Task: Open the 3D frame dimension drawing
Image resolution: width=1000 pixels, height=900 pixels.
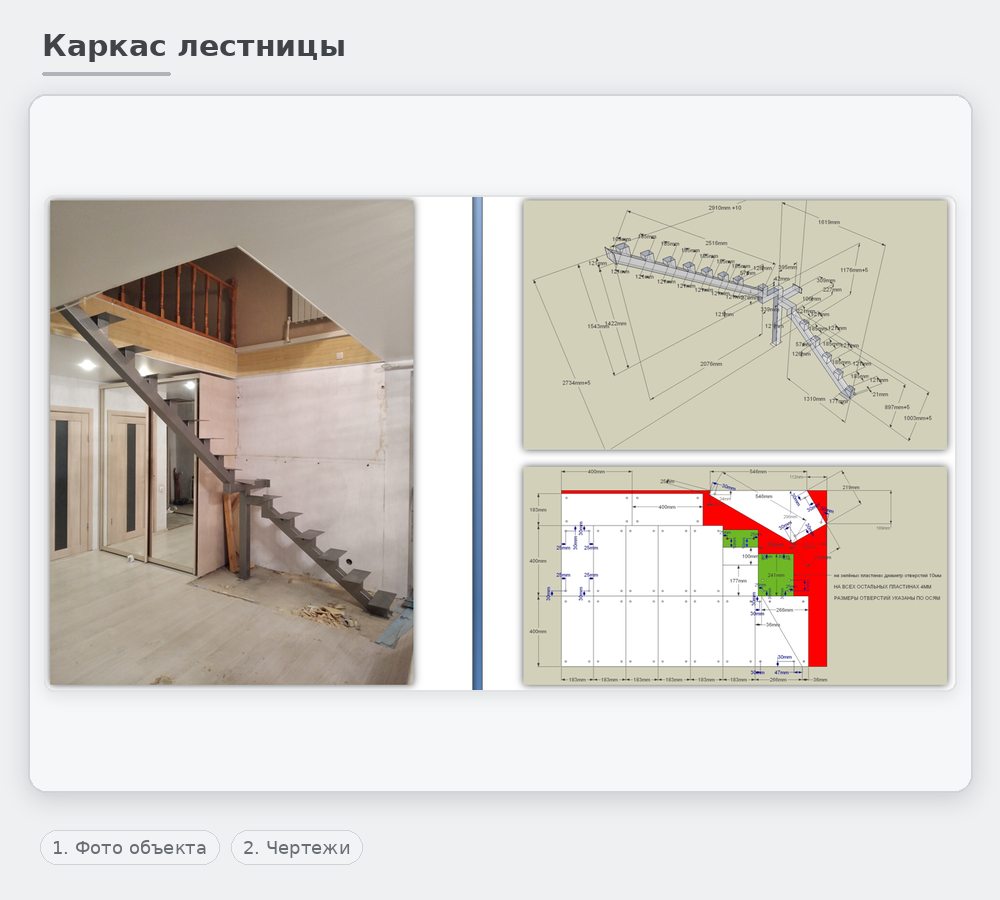Action: coord(735,325)
